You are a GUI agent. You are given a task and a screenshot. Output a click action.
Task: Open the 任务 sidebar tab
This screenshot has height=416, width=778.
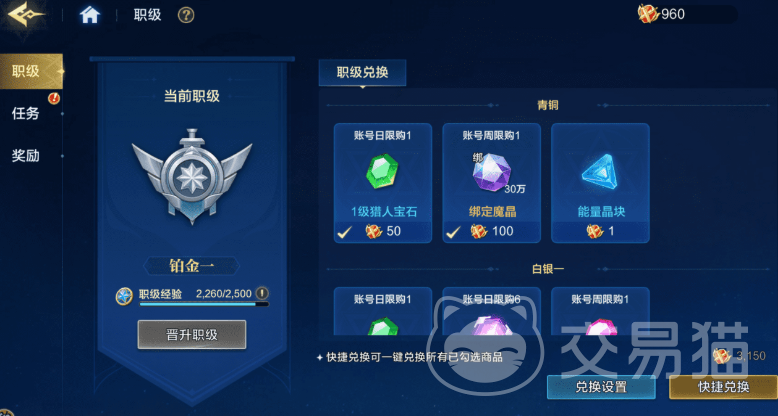tap(26, 114)
